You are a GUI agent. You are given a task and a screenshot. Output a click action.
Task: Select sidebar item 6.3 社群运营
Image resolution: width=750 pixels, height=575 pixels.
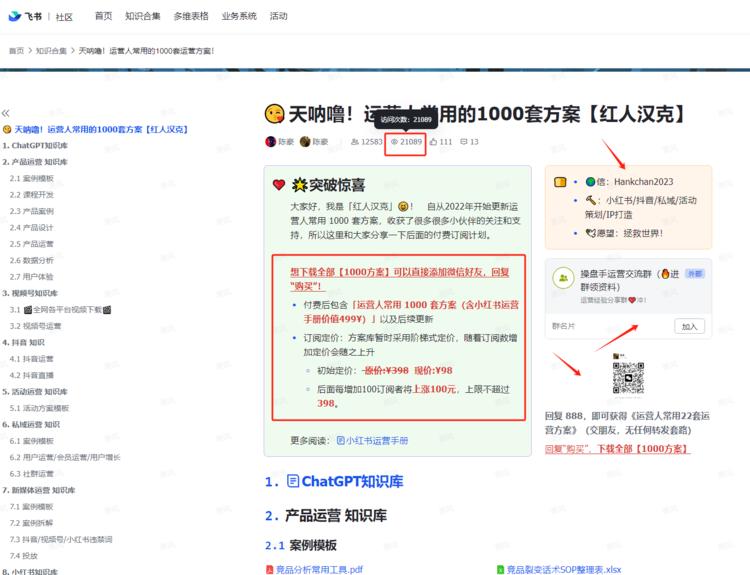32,474
